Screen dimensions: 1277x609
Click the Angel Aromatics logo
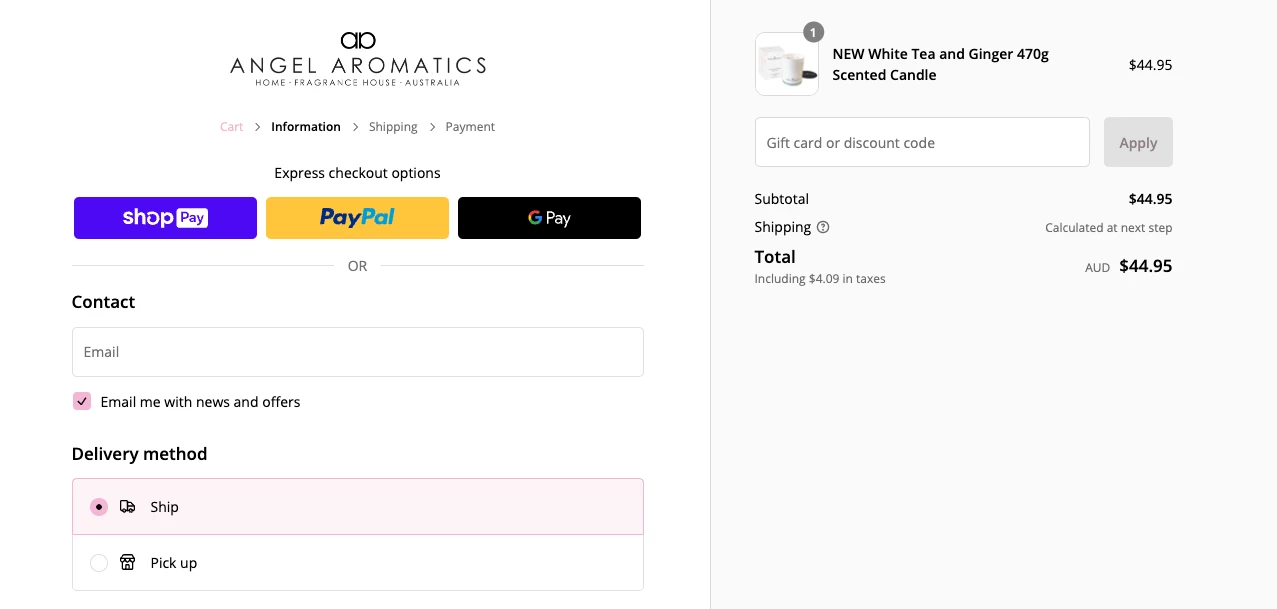point(357,58)
